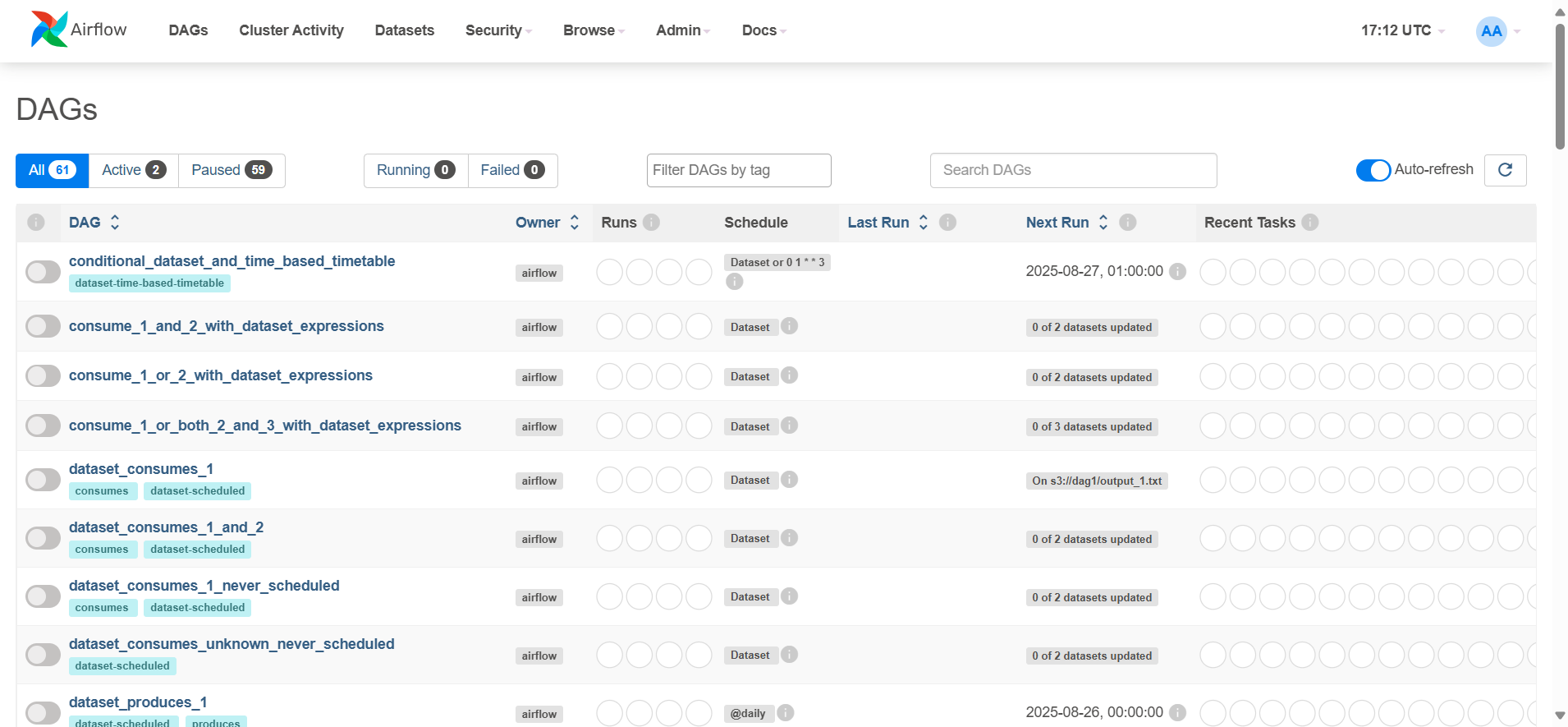Click the dataset-time-based-timetable tag
This screenshot has width=1568, height=727.
pyautogui.click(x=149, y=283)
